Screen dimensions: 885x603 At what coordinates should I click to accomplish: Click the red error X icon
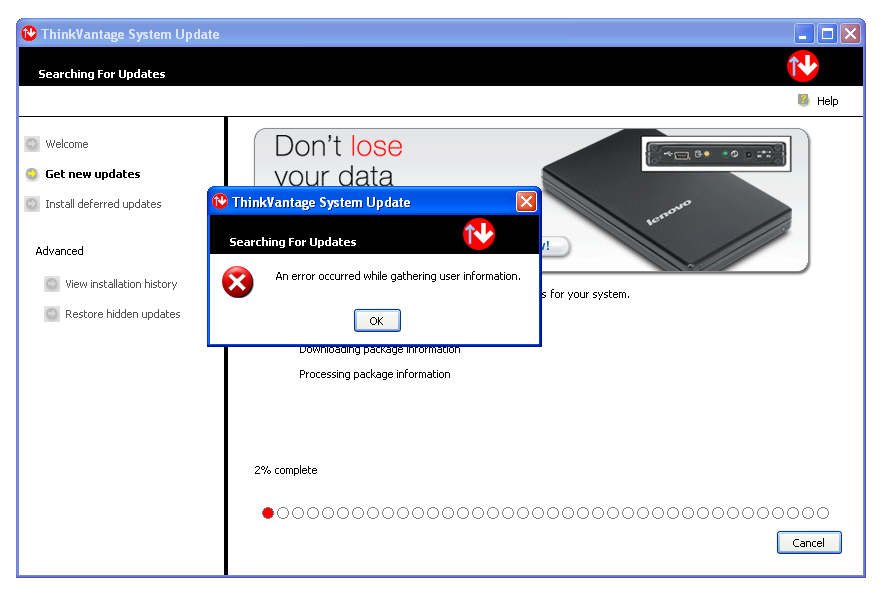point(238,283)
